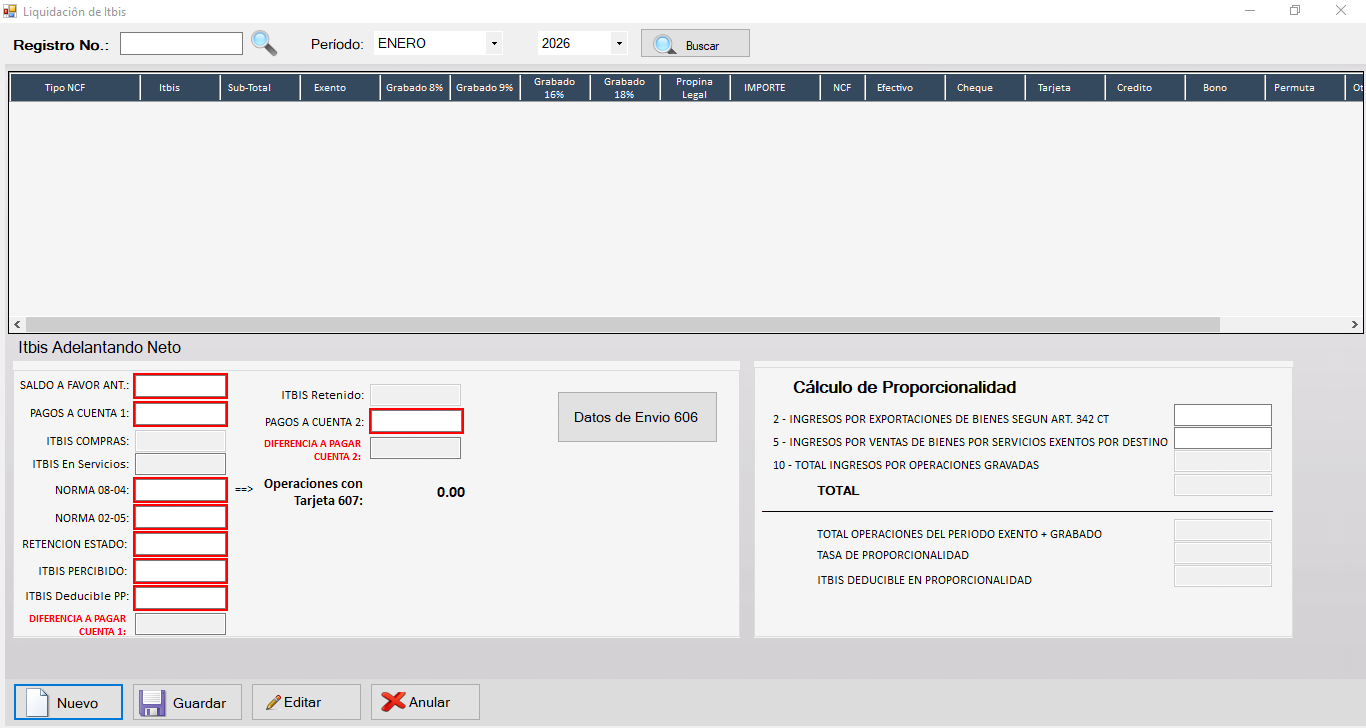The height and width of the screenshot is (728, 1366).
Task: Click the IMPORTE column header
Action: pyautogui.click(x=775, y=88)
